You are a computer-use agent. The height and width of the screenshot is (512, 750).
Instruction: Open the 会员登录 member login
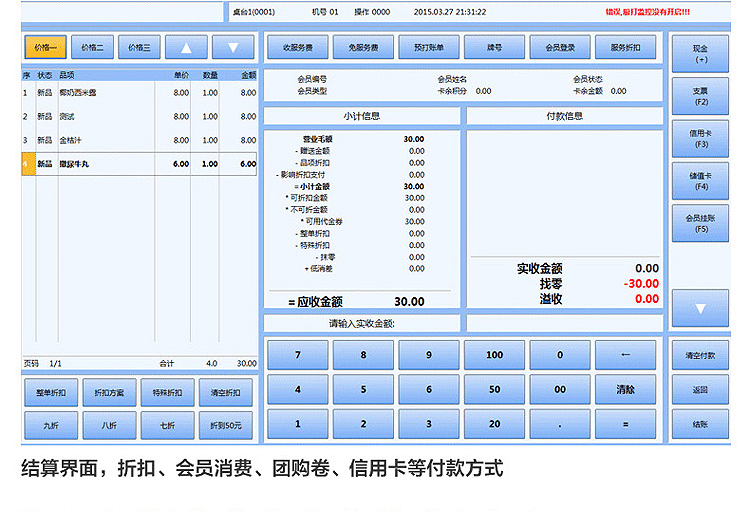(560, 47)
